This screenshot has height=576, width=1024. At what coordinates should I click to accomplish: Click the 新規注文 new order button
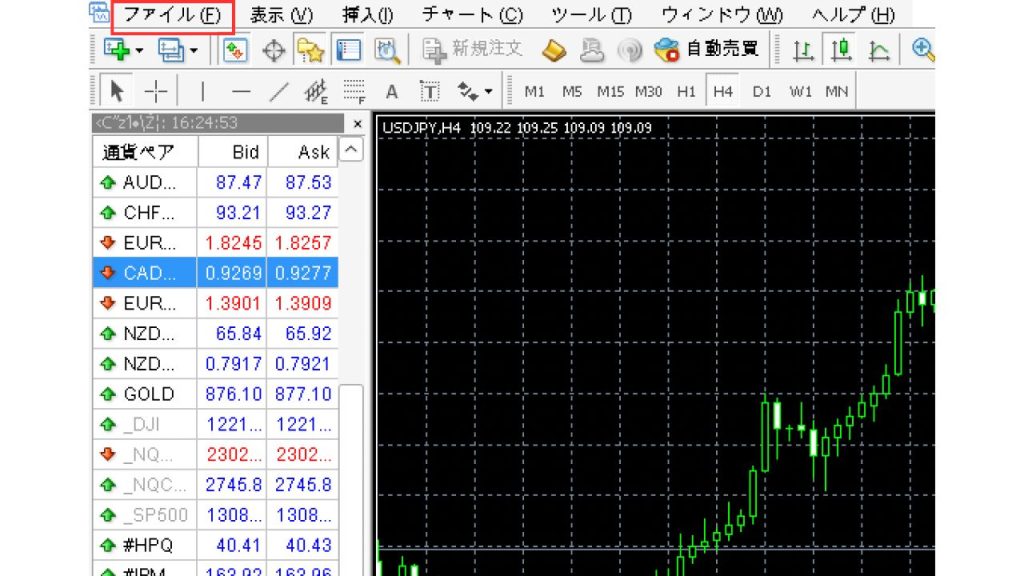click(473, 49)
